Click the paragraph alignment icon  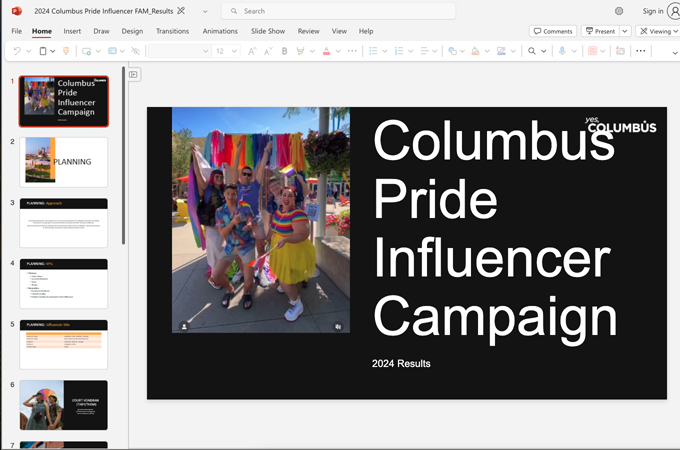[425, 51]
